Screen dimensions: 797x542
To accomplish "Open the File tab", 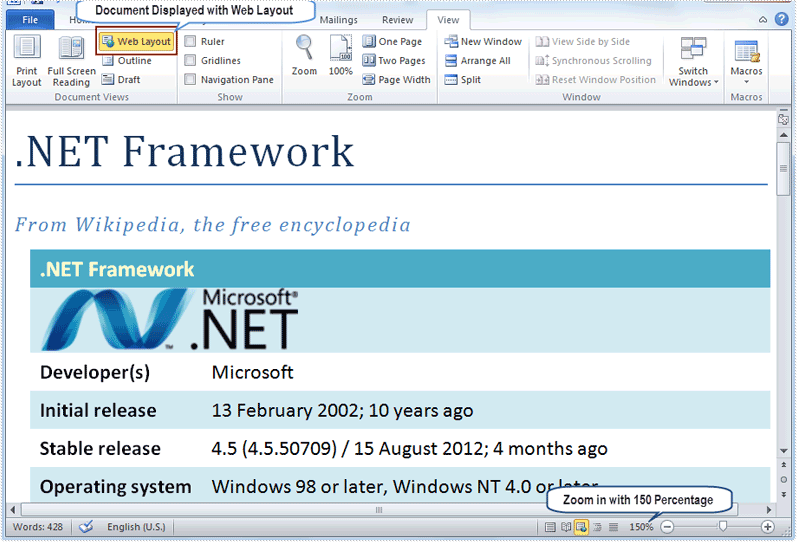I will (x=30, y=20).
